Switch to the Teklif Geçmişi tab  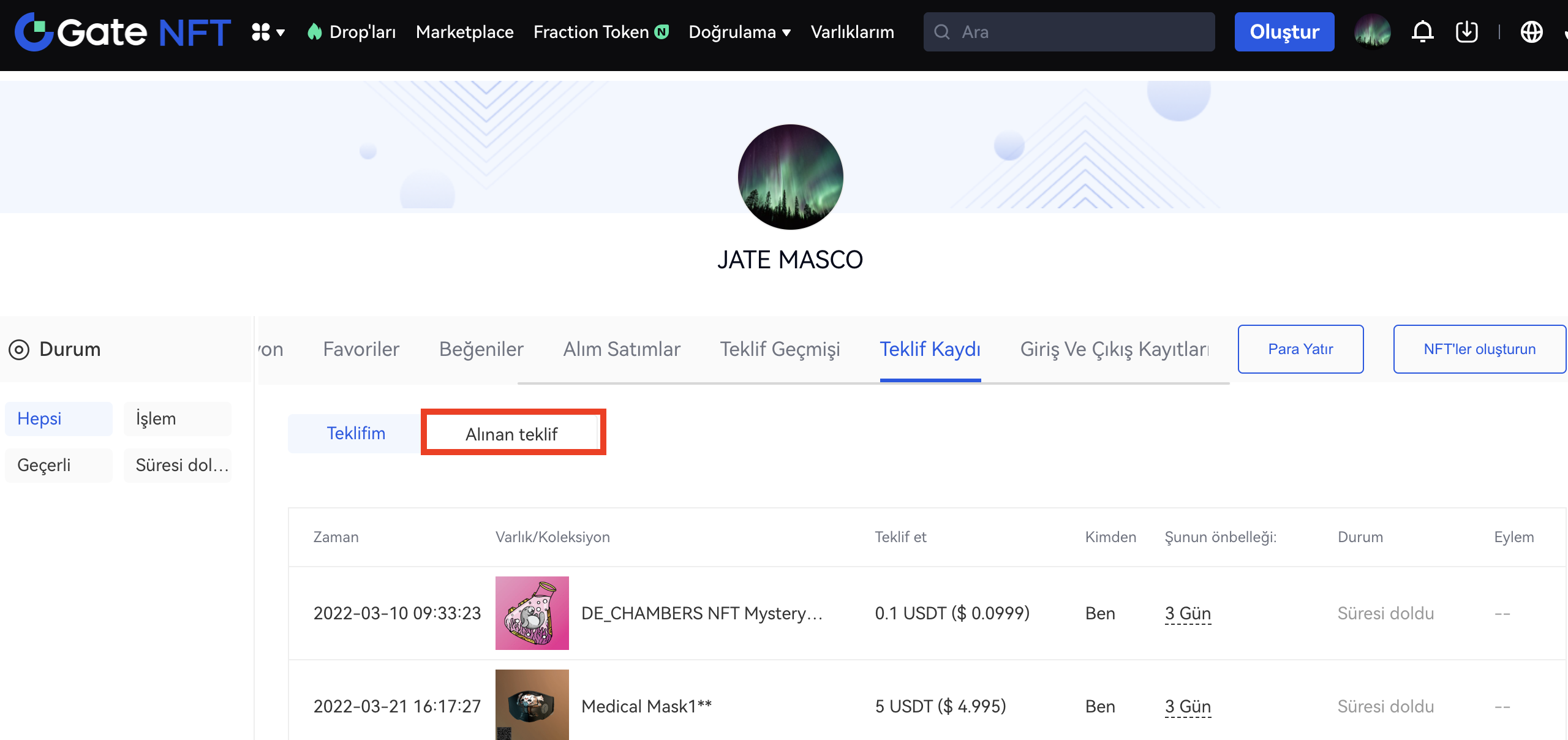pyautogui.click(x=780, y=349)
